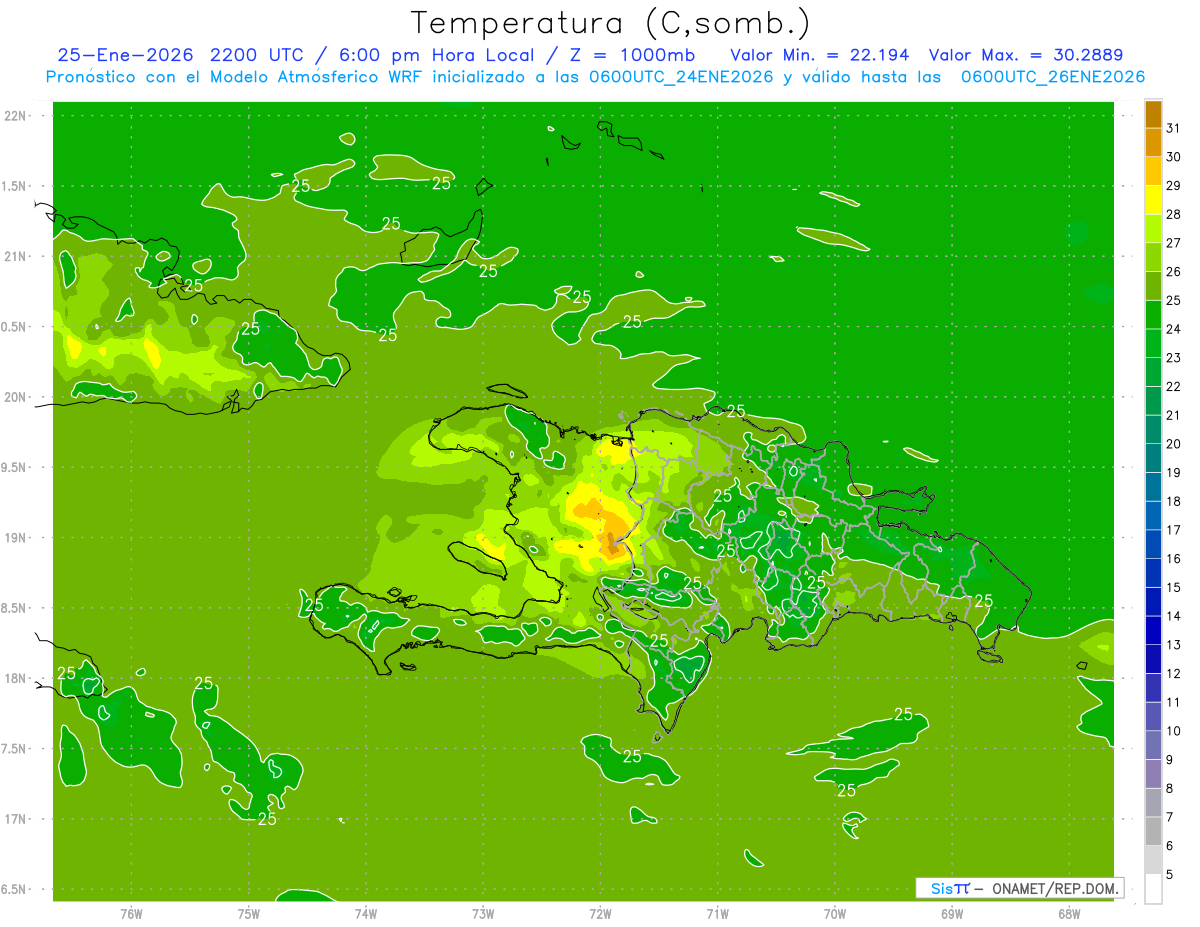
Task: Click the legend value 5
Action: click(1170, 874)
